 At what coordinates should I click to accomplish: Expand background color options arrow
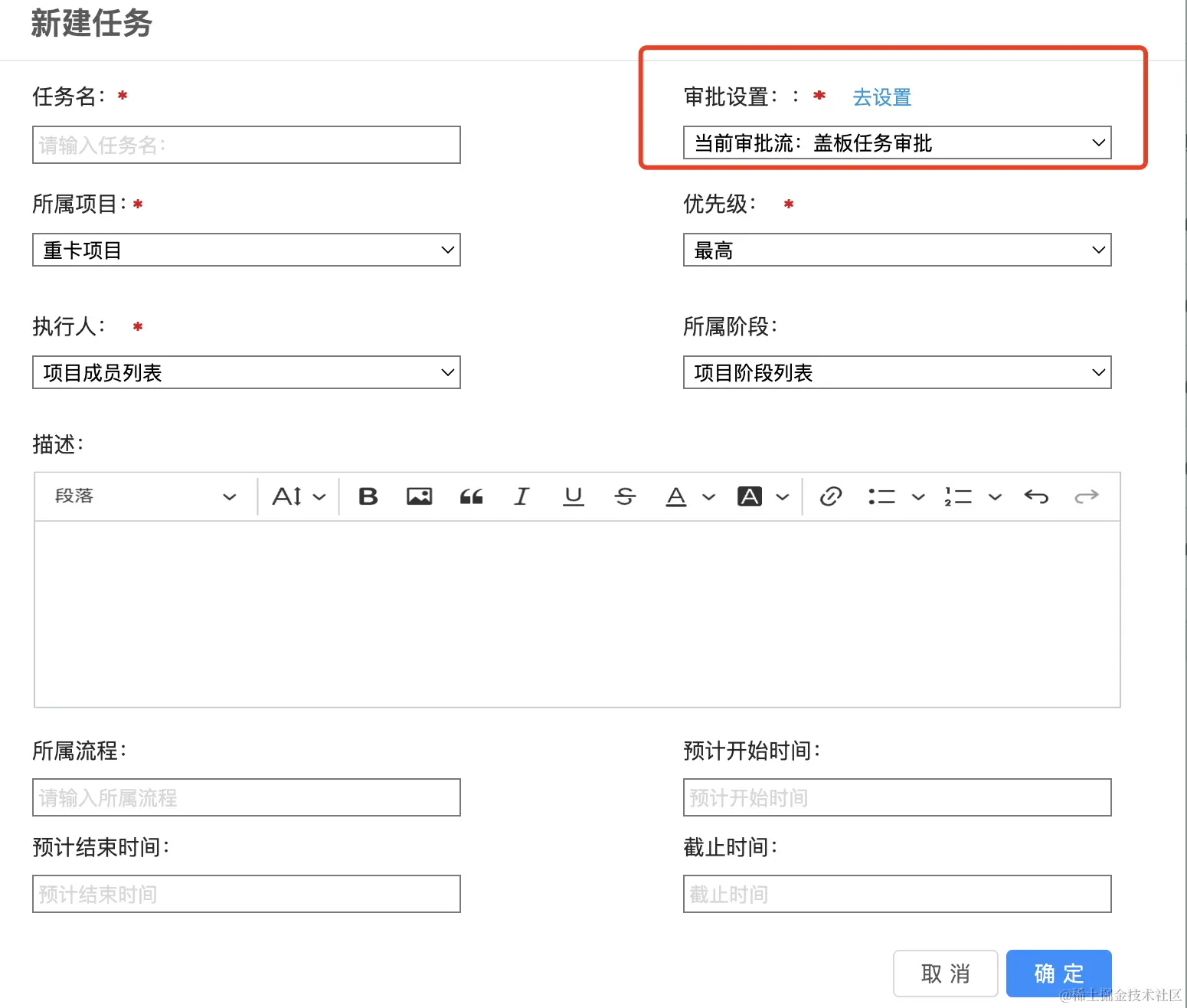(x=783, y=497)
